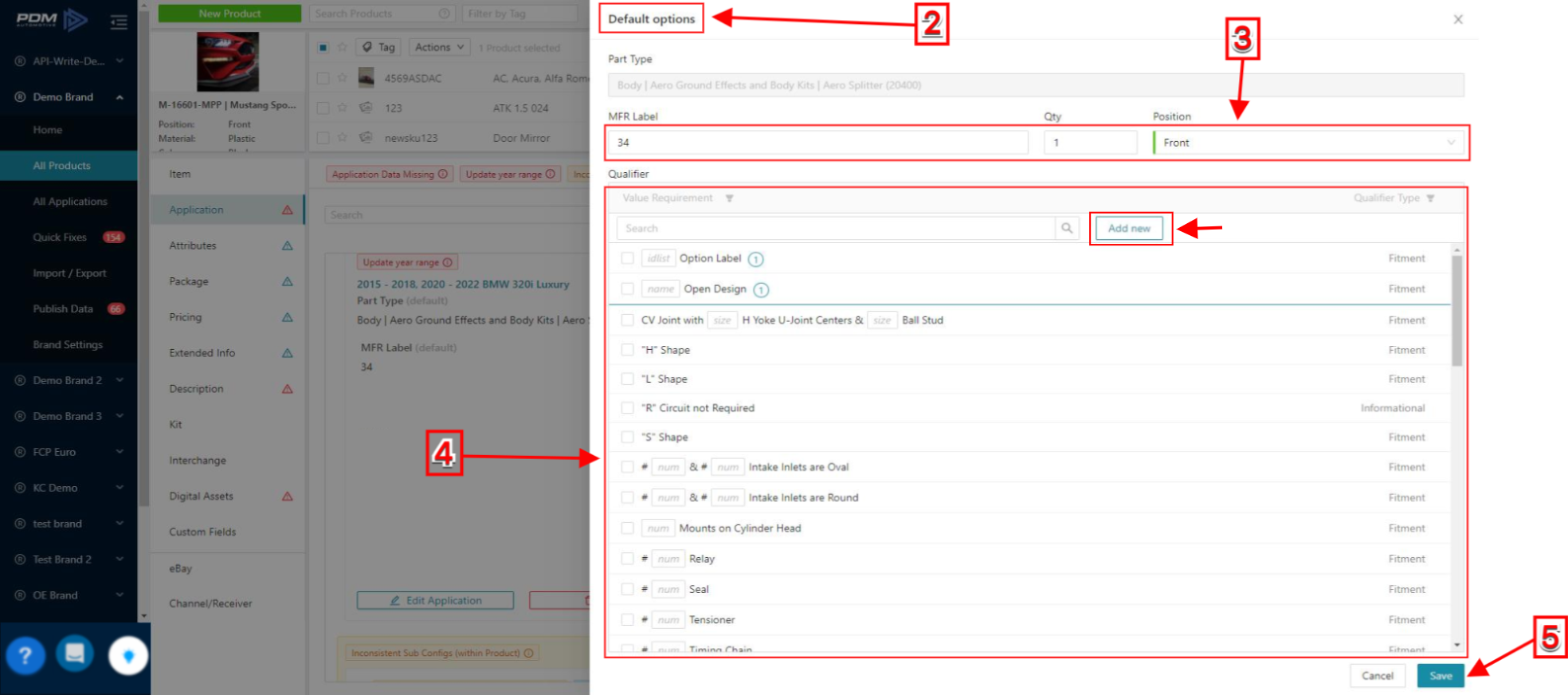The image size is (1568, 695).
Task: Click the qualifier list scrollbar thumb
Action: click(x=1457, y=311)
